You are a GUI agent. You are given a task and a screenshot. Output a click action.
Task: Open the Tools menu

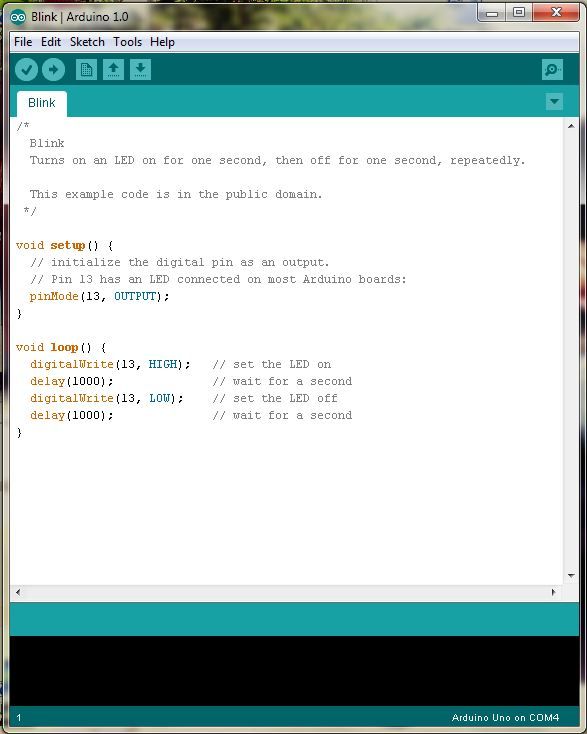(127, 42)
